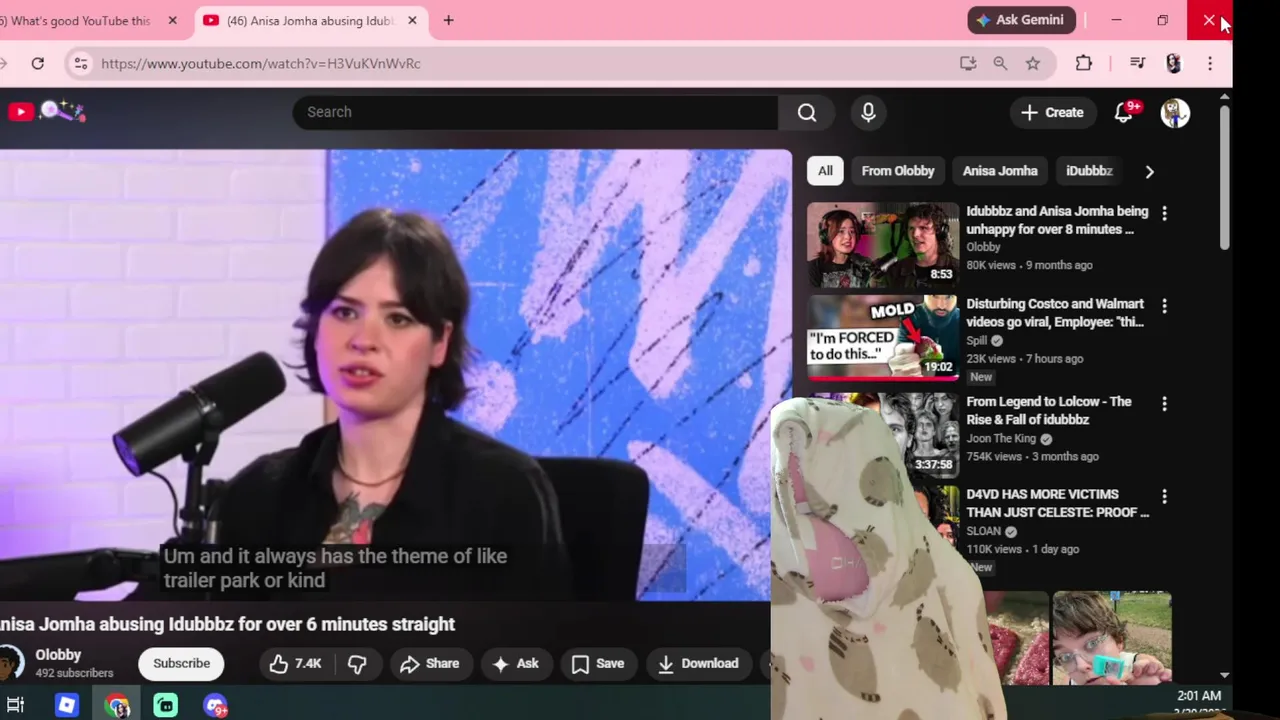Image resolution: width=1280 pixels, height=720 pixels.
Task: Click the page vertical scrollbar
Action: 1225,177
